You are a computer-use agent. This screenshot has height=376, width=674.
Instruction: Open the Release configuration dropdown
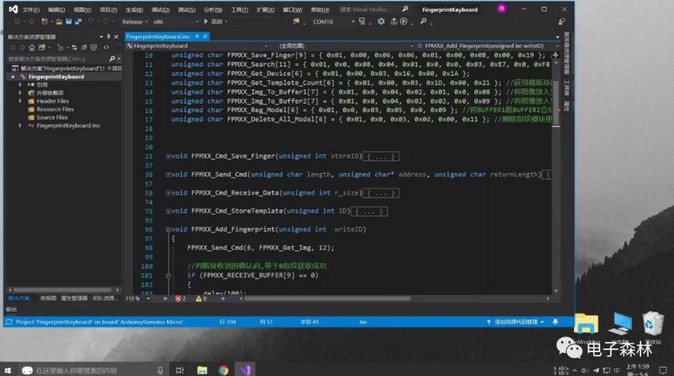(x=135, y=21)
